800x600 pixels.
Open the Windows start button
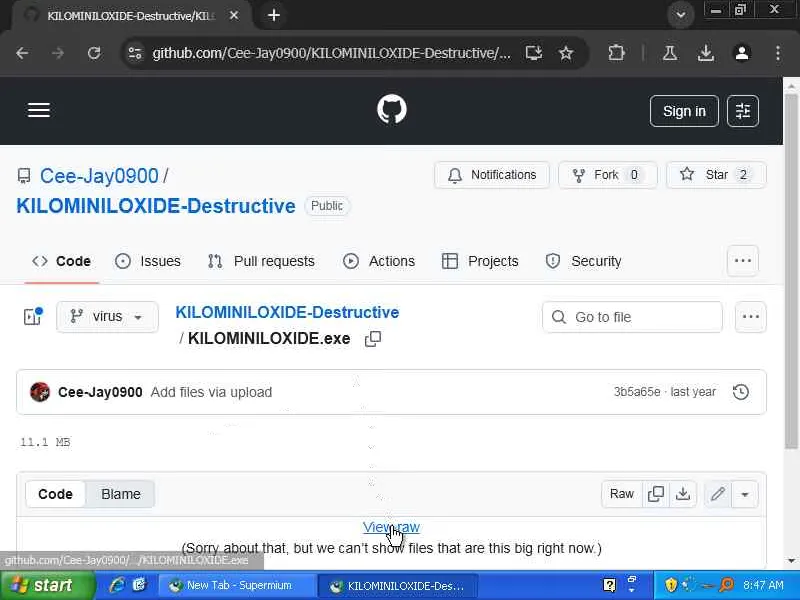click(47, 585)
